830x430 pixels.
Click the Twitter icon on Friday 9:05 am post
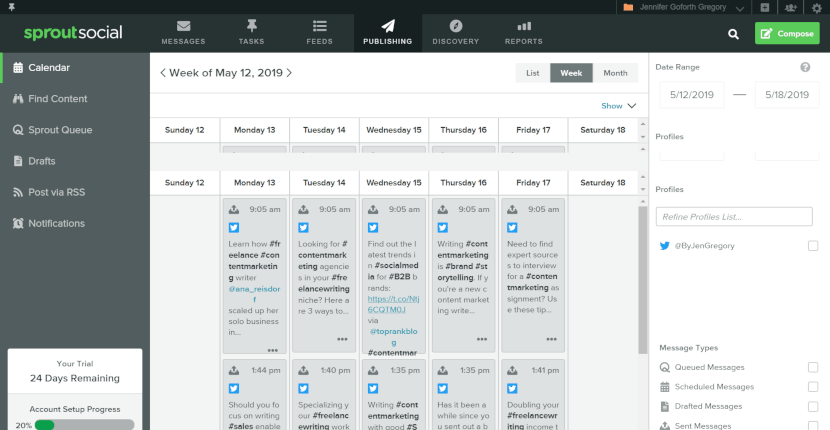(x=512, y=228)
